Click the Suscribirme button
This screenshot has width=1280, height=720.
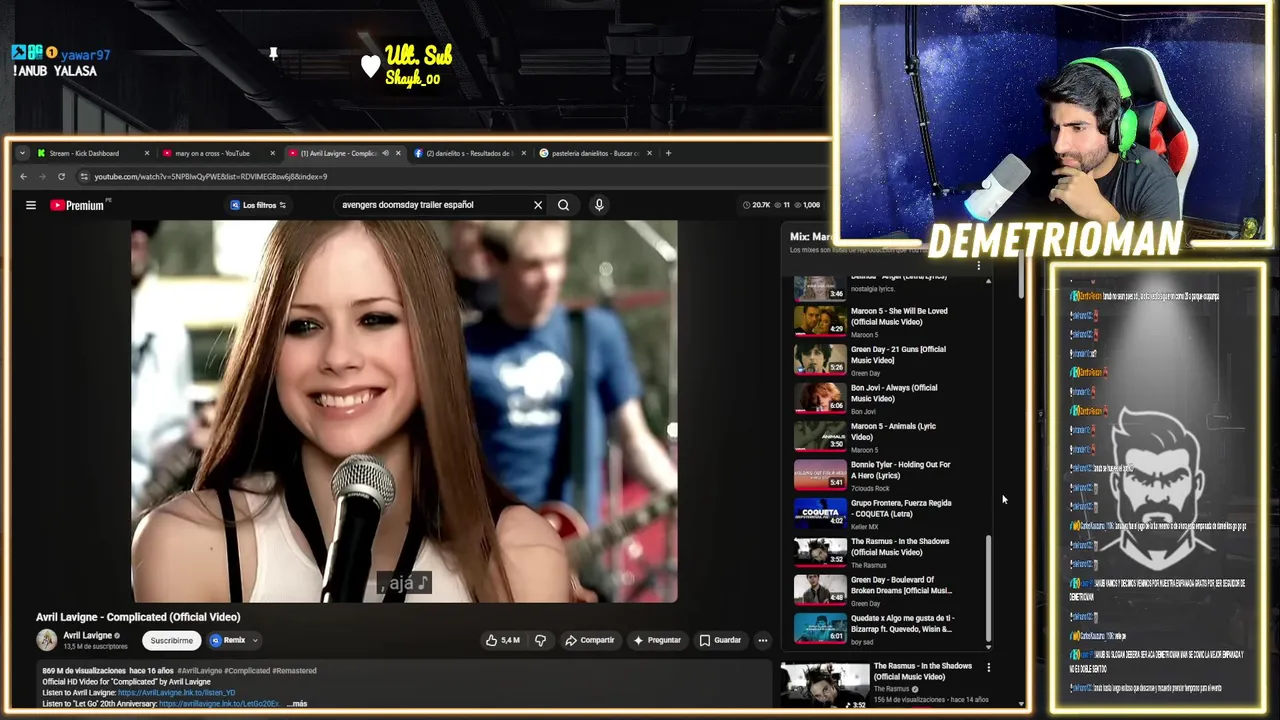click(172, 640)
